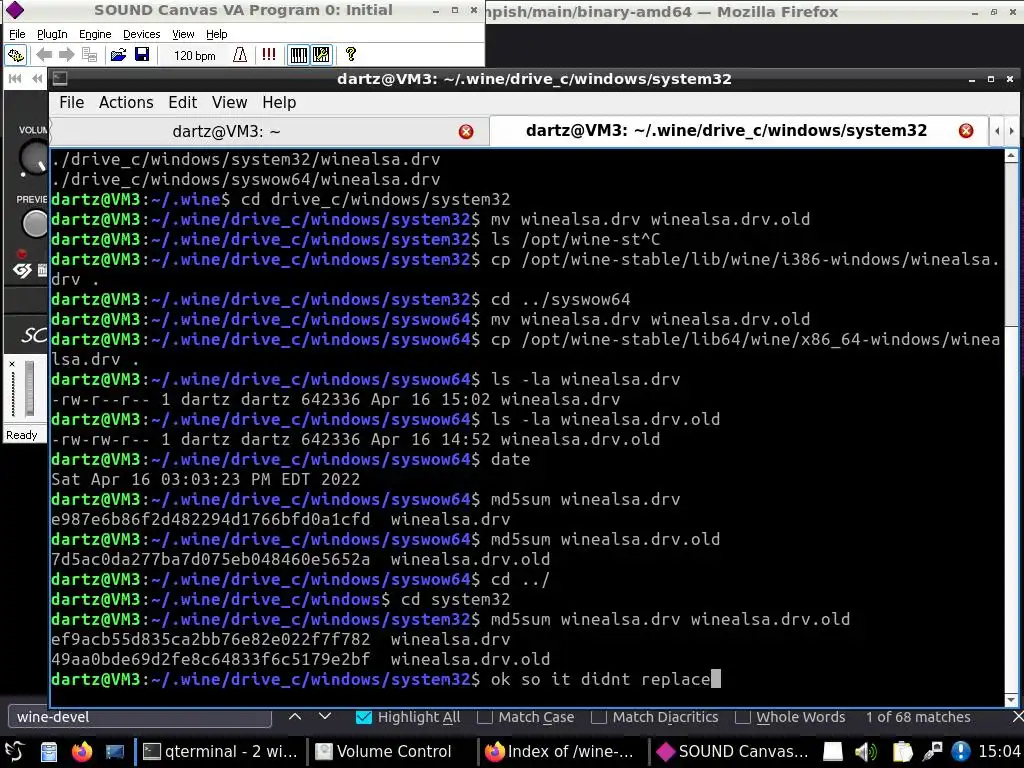The width and height of the screenshot is (1024, 768).
Task: Open the program list icon in SOUND Canvas toolbar
Action: pyautogui.click(x=89, y=55)
